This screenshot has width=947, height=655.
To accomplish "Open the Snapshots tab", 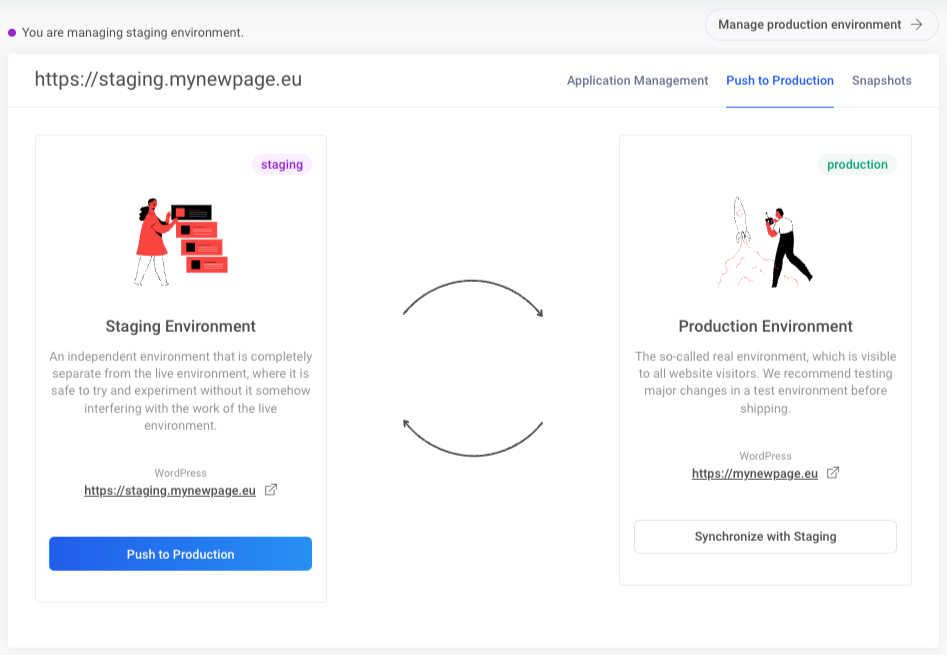I will coord(881,81).
